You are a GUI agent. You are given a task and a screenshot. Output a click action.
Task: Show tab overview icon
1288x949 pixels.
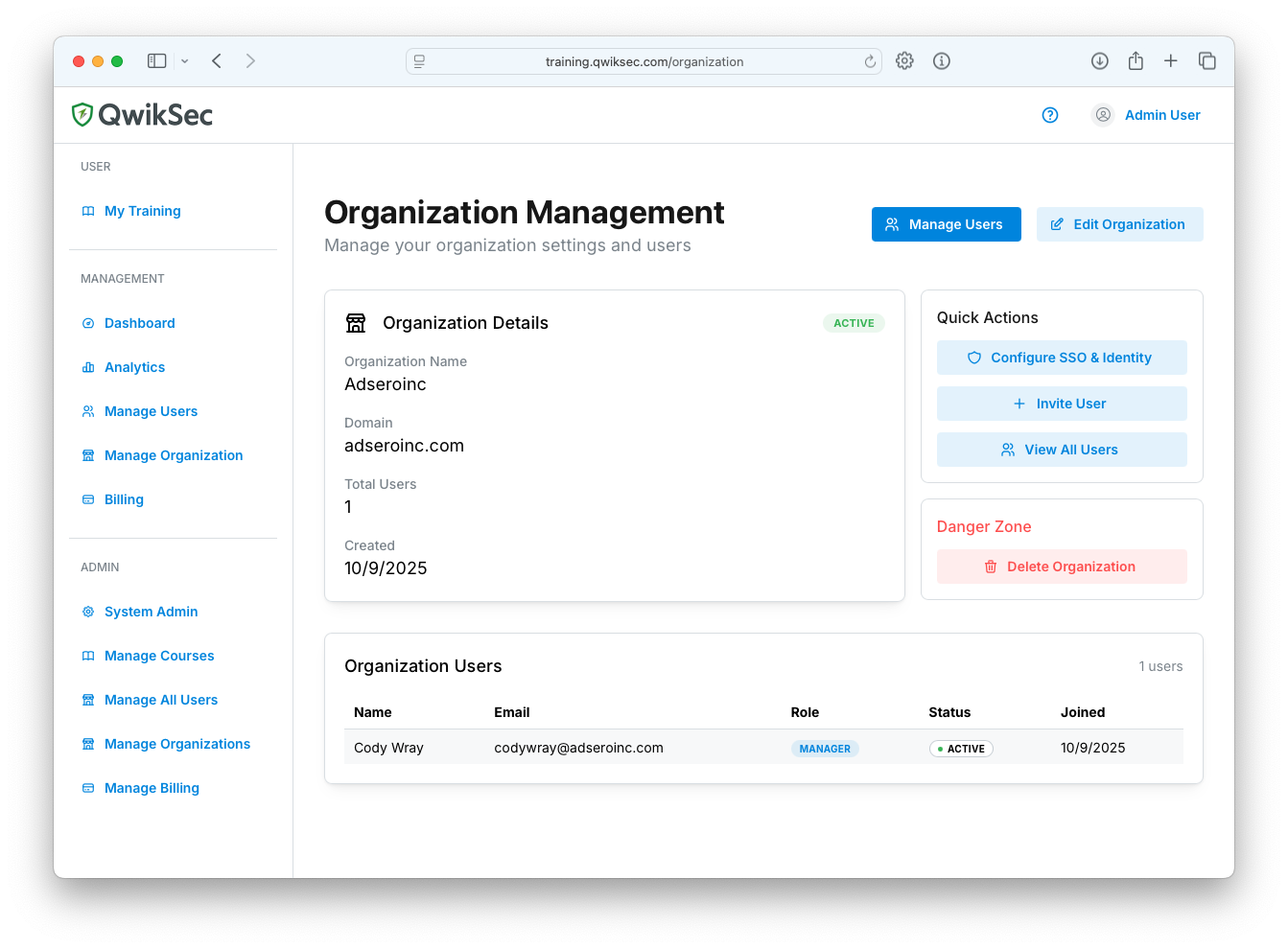[x=1207, y=61]
